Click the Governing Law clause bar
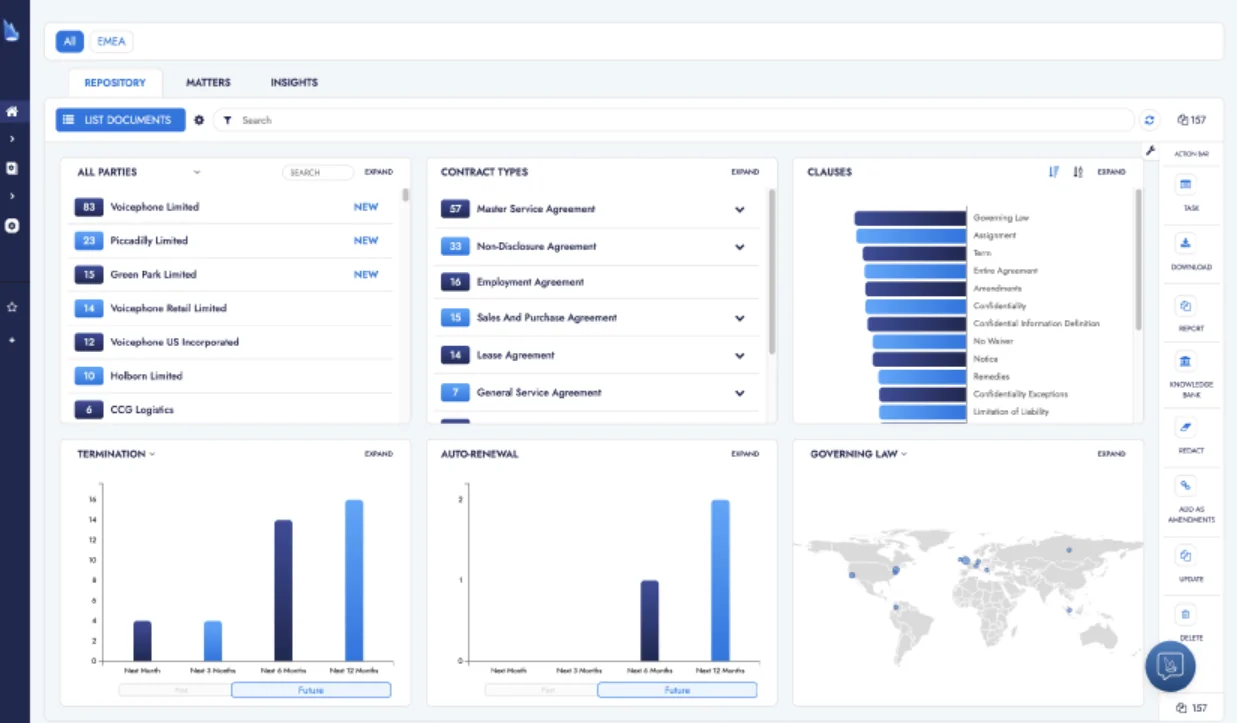 click(x=910, y=218)
